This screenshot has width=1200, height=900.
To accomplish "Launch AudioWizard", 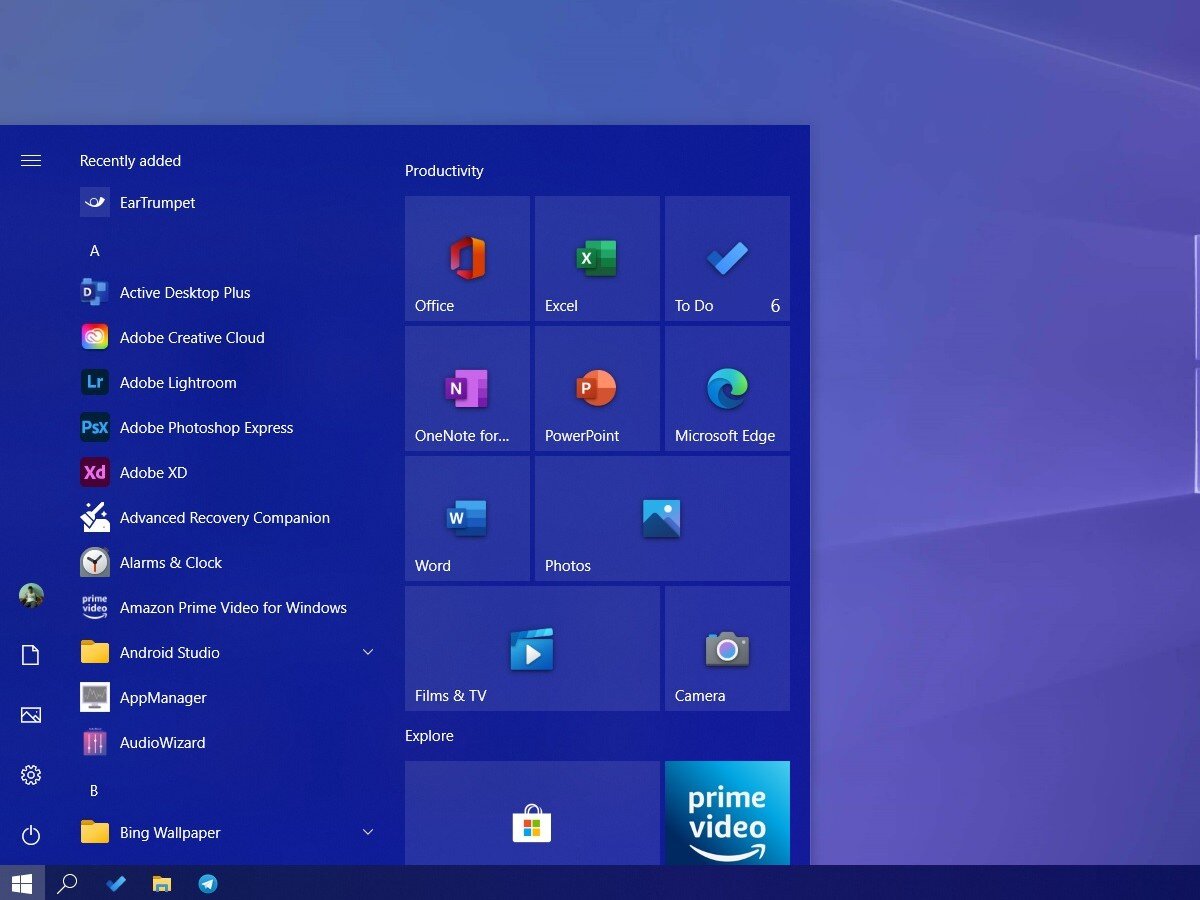I will (228, 742).
